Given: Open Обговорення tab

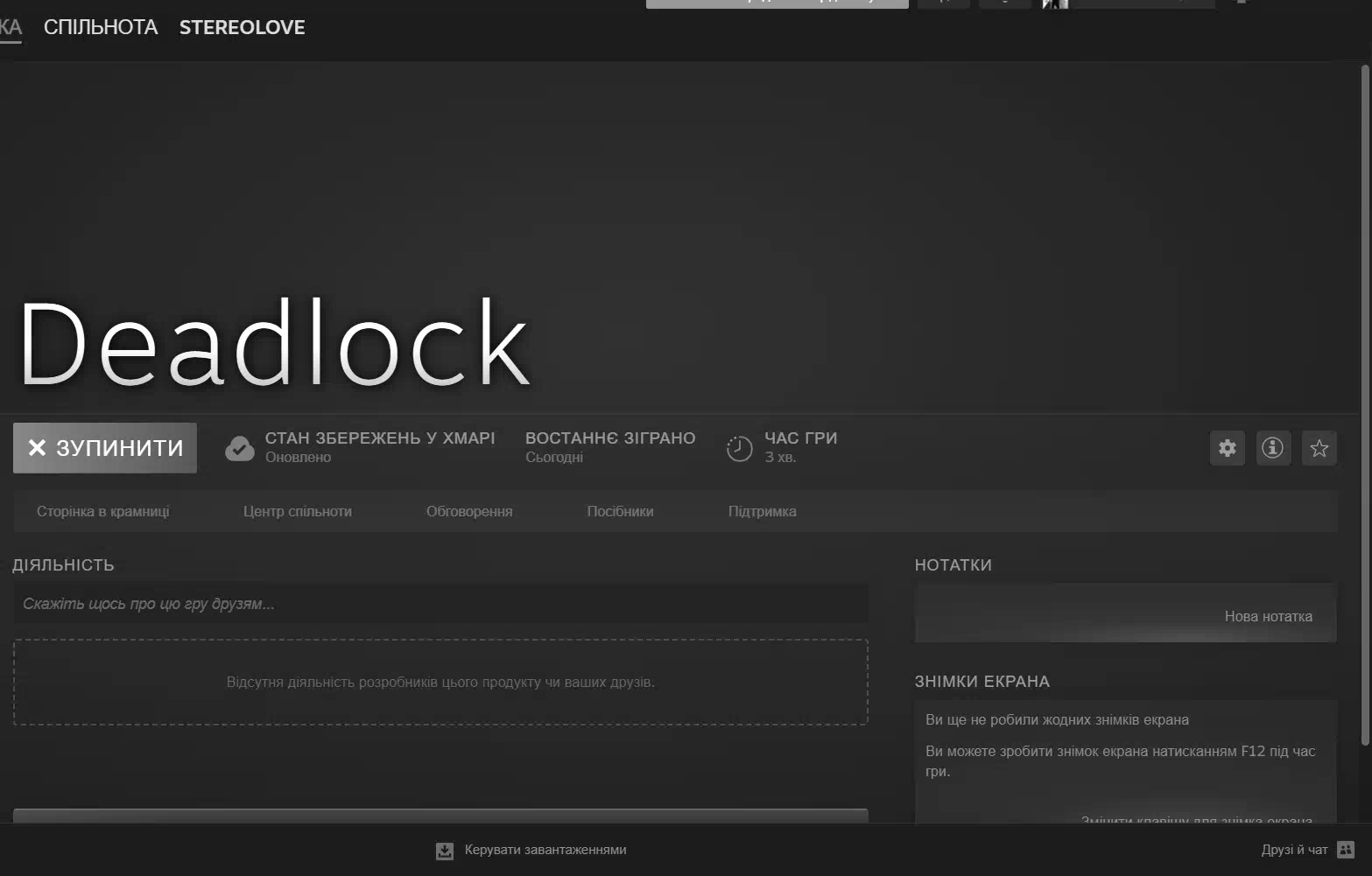Looking at the screenshot, I should pos(469,511).
